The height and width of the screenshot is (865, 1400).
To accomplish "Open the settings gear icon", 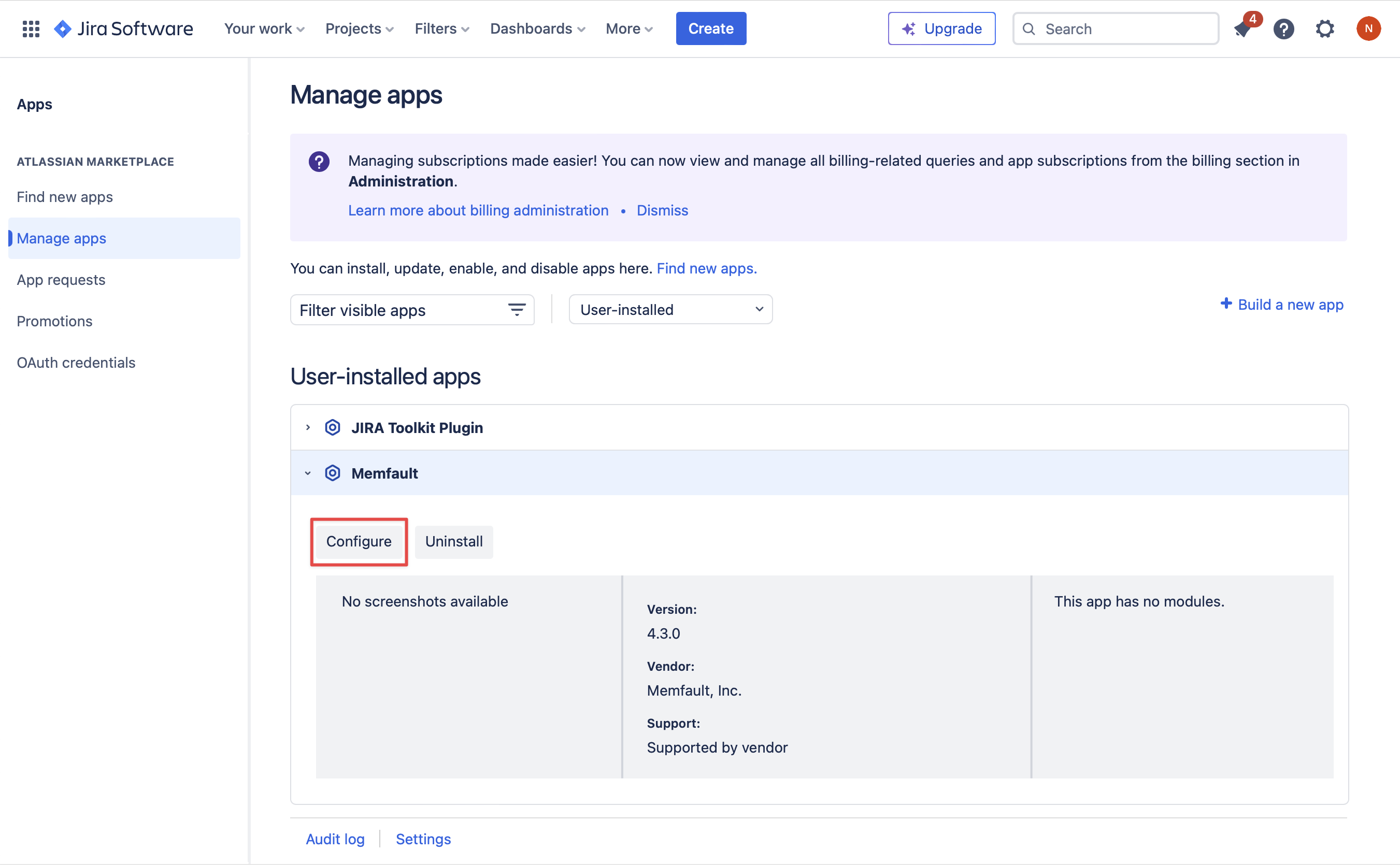I will click(1325, 28).
